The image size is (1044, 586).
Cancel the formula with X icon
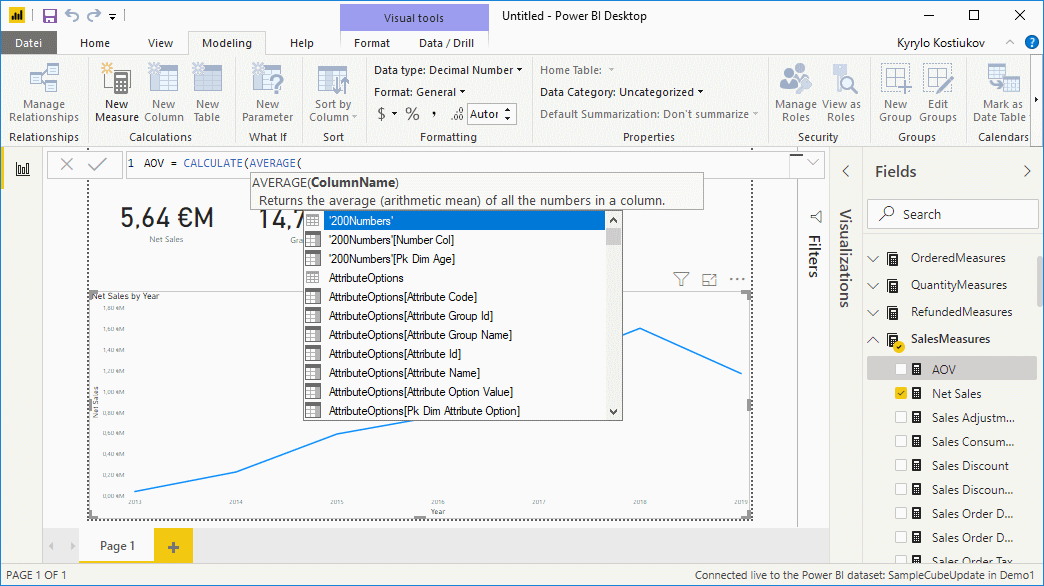[67, 164]
